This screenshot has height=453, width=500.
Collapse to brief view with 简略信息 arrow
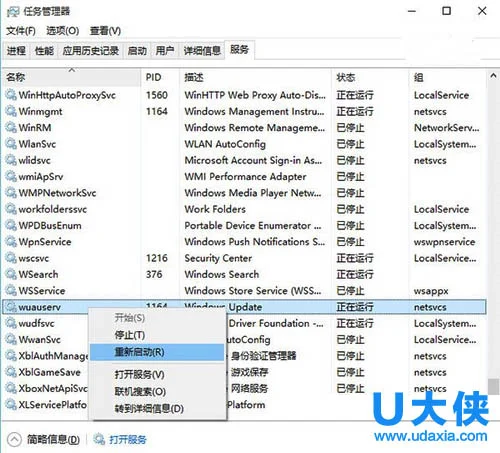coord(14,440)
